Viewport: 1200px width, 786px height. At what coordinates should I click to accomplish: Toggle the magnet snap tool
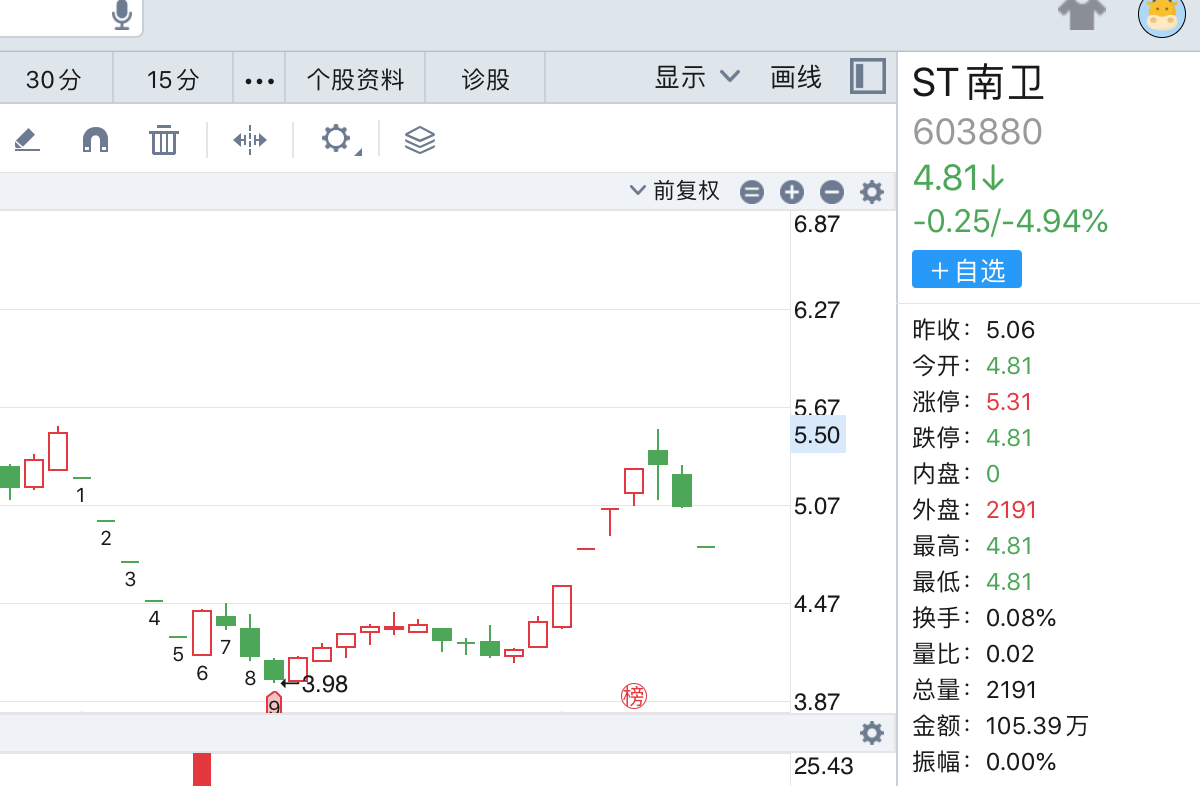[x=95, y=140]
